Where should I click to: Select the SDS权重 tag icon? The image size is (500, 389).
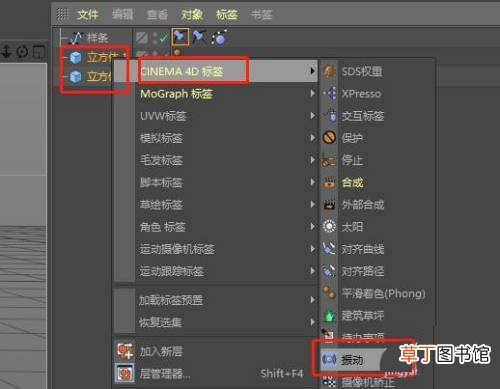[x=329, y=71]
